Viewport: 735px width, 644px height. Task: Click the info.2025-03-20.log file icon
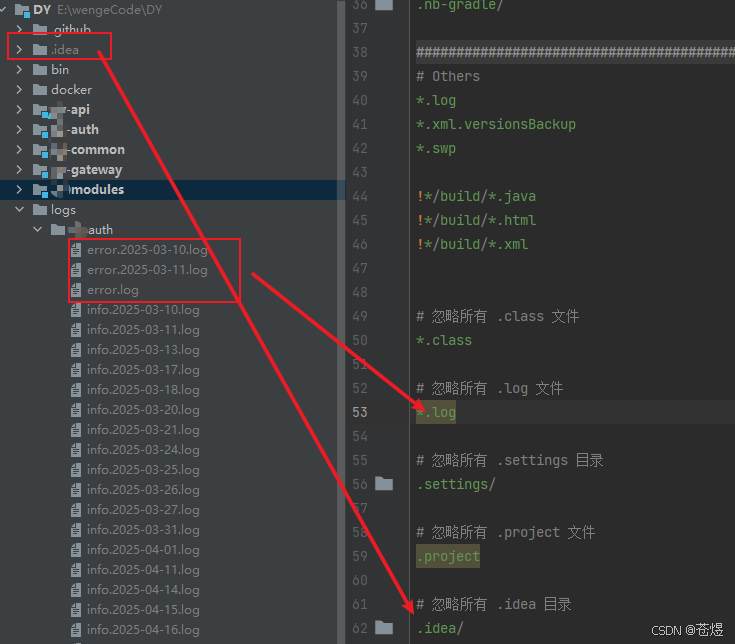[76, 410]
